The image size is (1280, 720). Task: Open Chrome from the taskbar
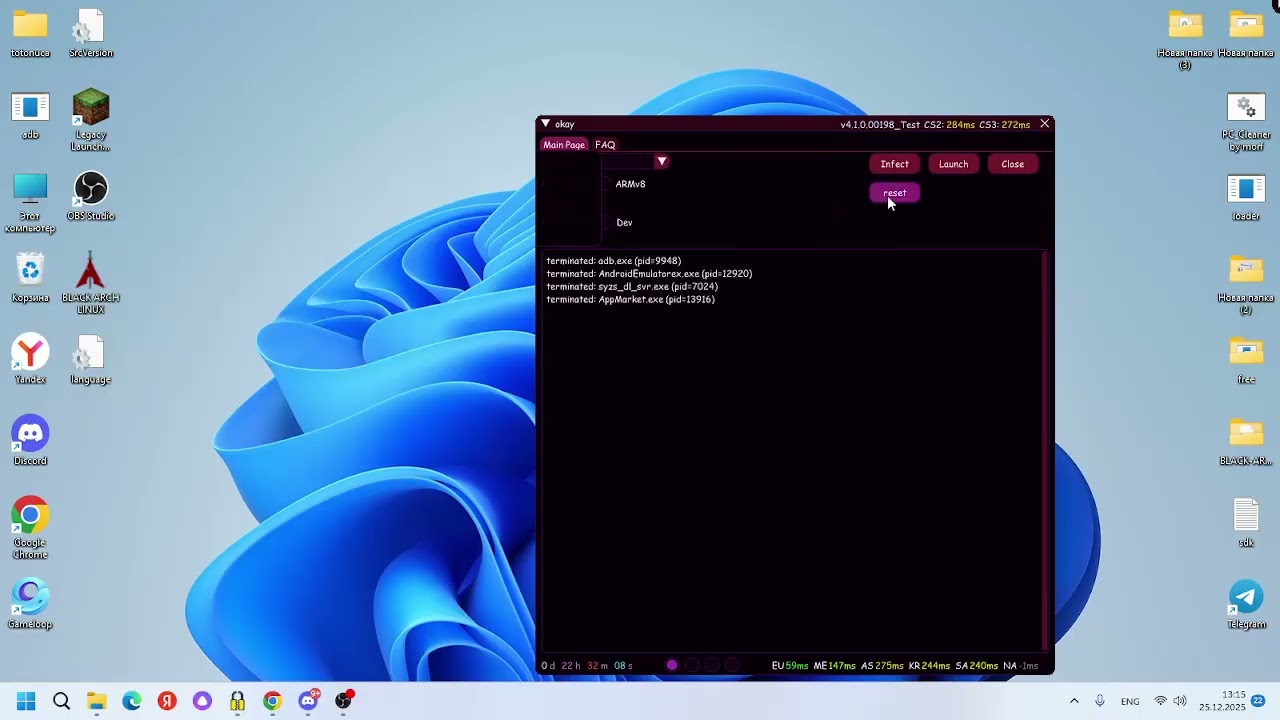272,701
